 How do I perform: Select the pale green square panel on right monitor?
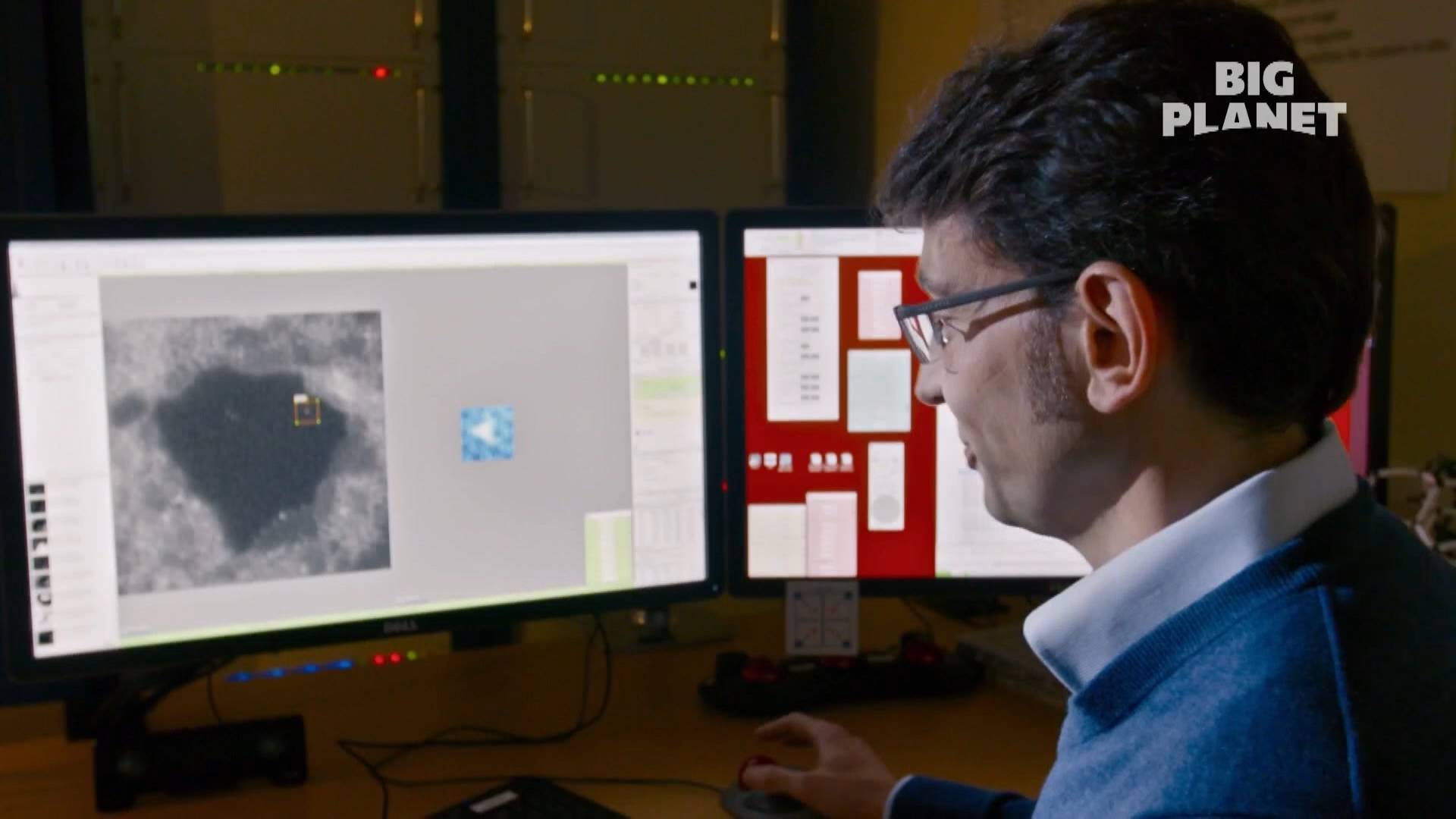pyautogui.click(x=878, y=391)
